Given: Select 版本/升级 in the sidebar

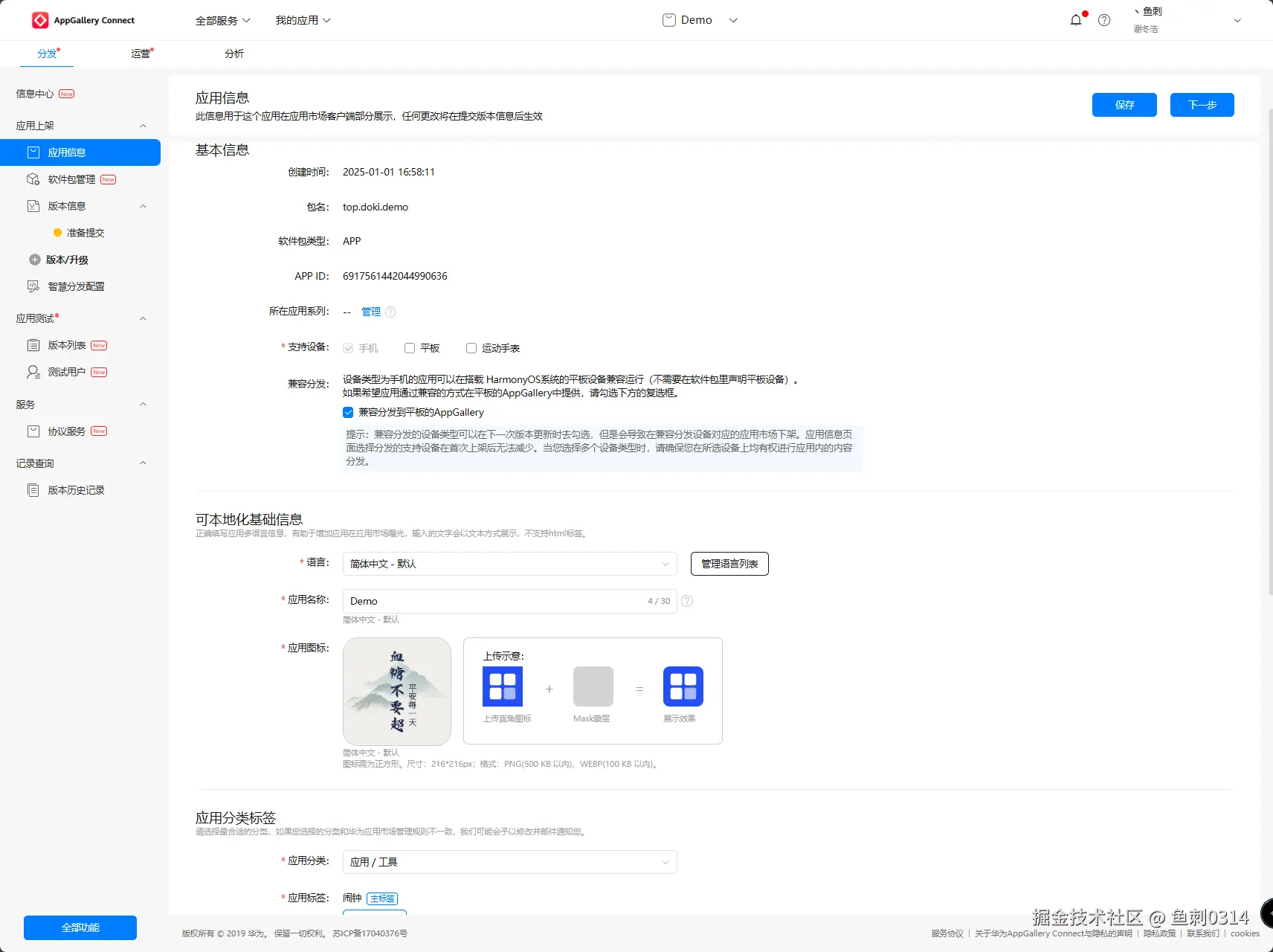Looking at the screenshot, I should (x=67, y=260).
